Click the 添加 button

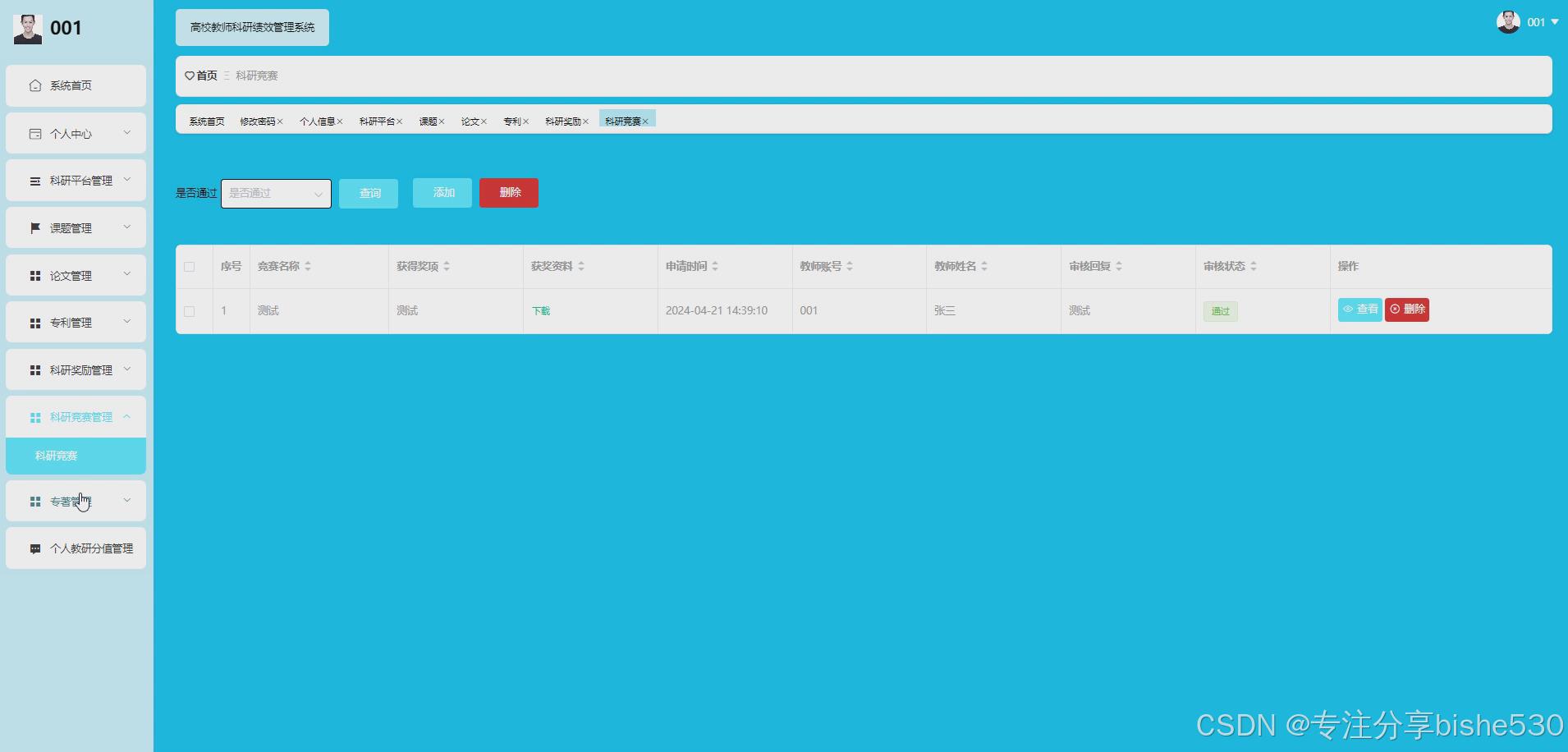click(x=442, y=193)
